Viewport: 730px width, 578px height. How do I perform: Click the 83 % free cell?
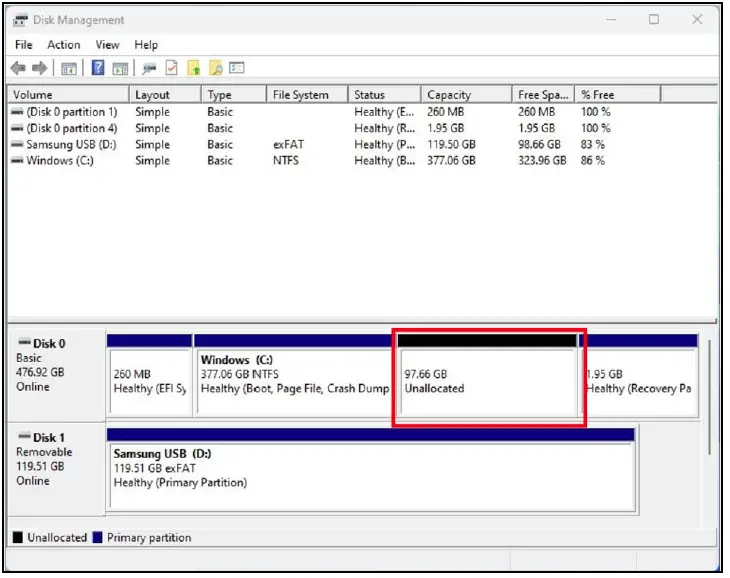tap(593, 144)
